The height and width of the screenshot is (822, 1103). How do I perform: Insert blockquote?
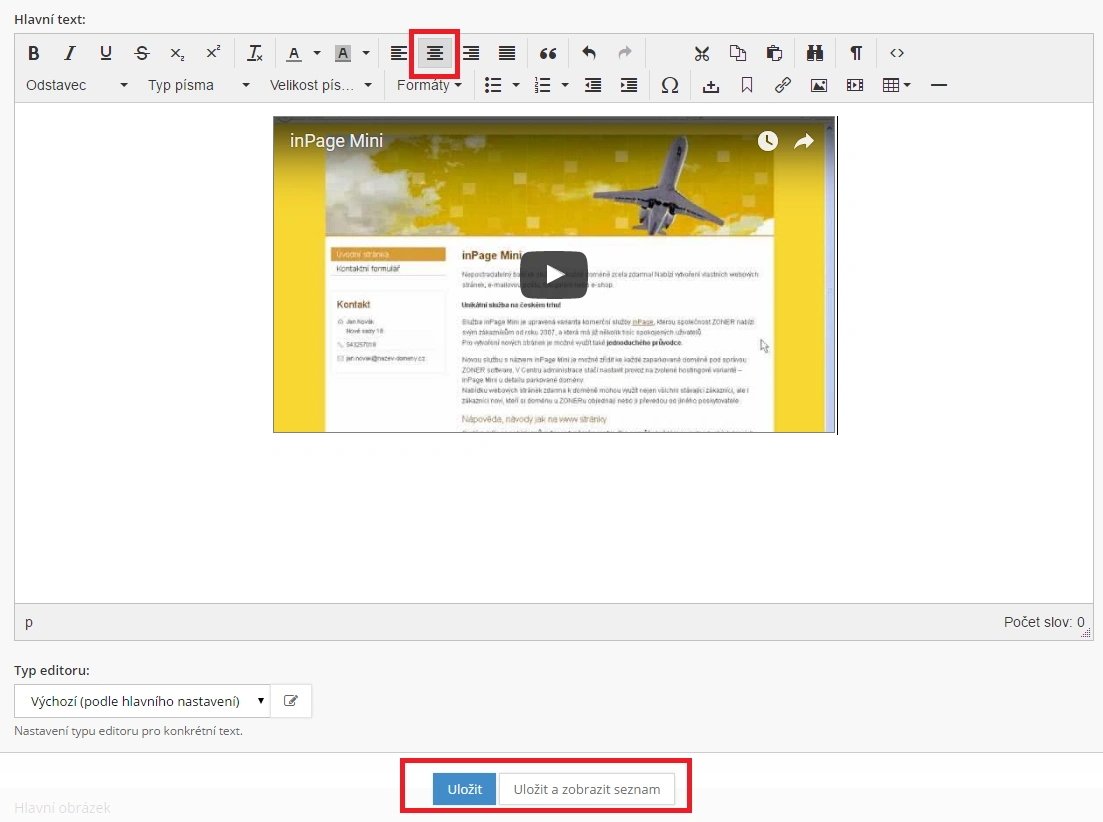click(548, 53)
